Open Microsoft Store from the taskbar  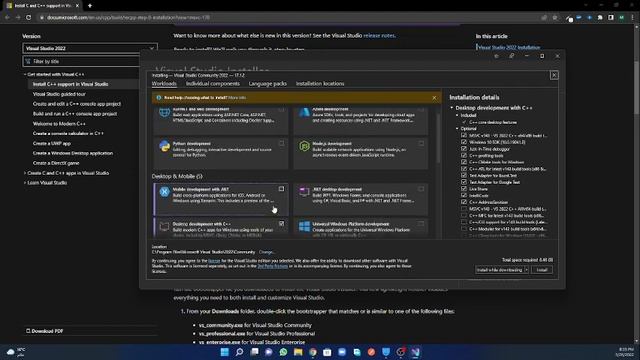327,352
